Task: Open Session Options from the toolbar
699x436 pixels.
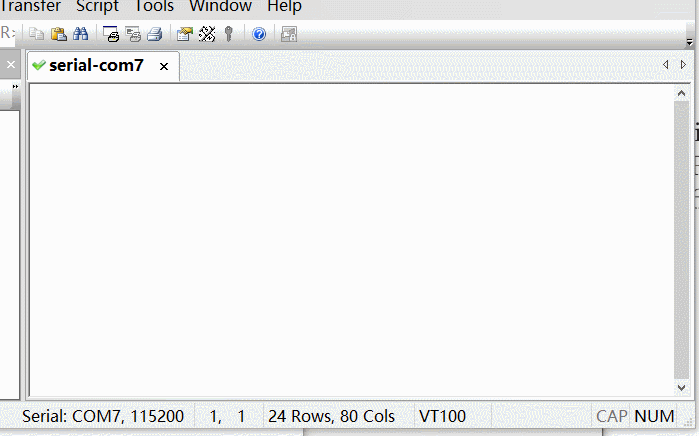Action: (185, 34)
